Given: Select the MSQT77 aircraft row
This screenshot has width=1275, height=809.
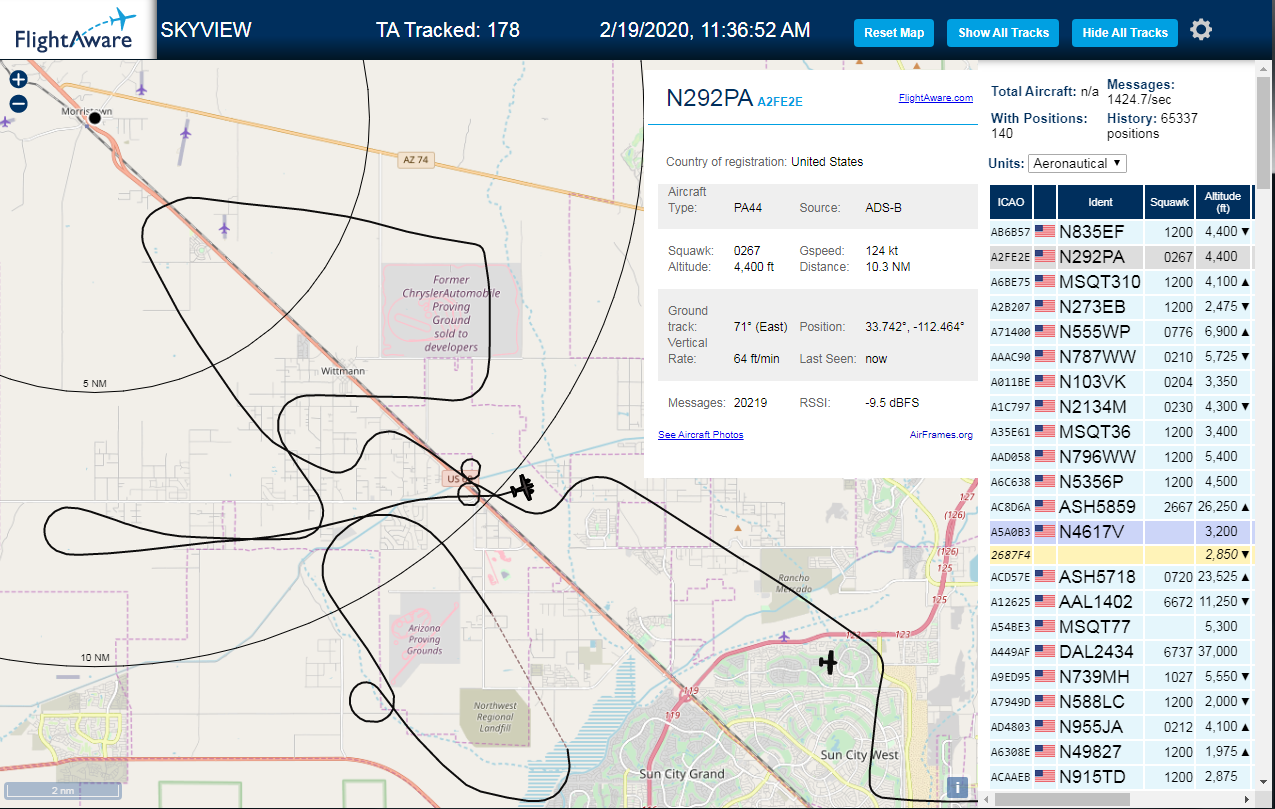Looking at the screenshot, I should [1121, 627].
